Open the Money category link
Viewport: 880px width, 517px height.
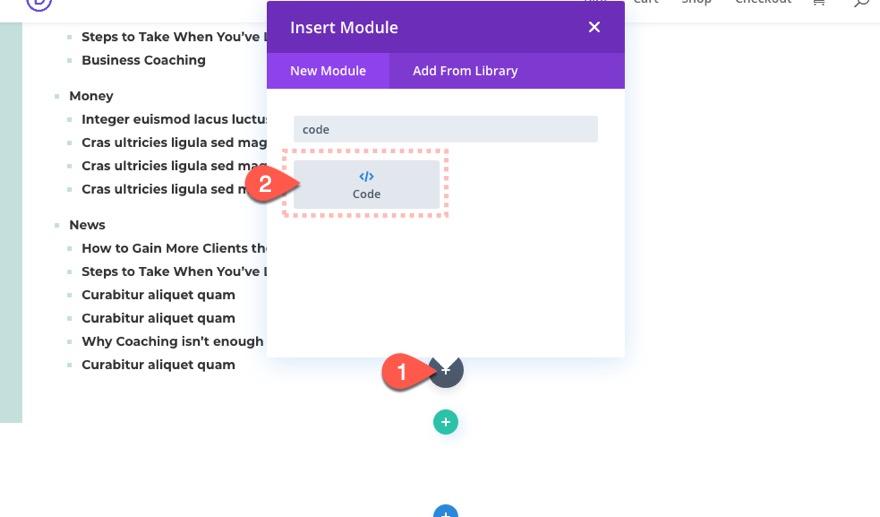point(91,96)
